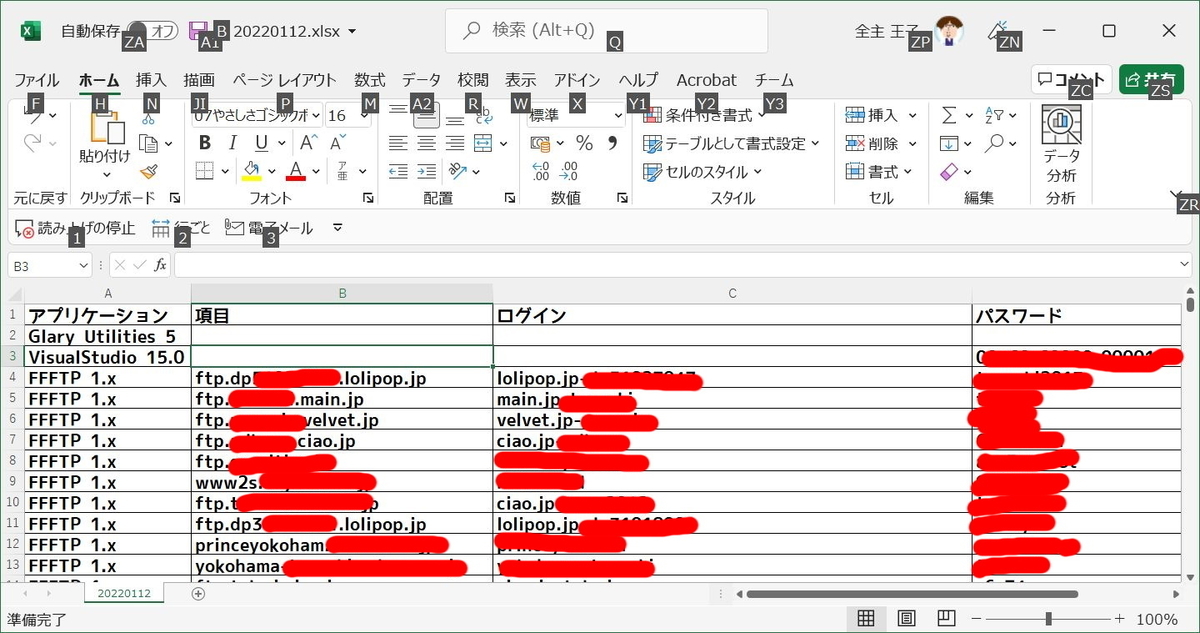The image size is (1200, 633).
Task: Toggle 自動保存 AutoSave switch
Action: (x=153, y=31)
